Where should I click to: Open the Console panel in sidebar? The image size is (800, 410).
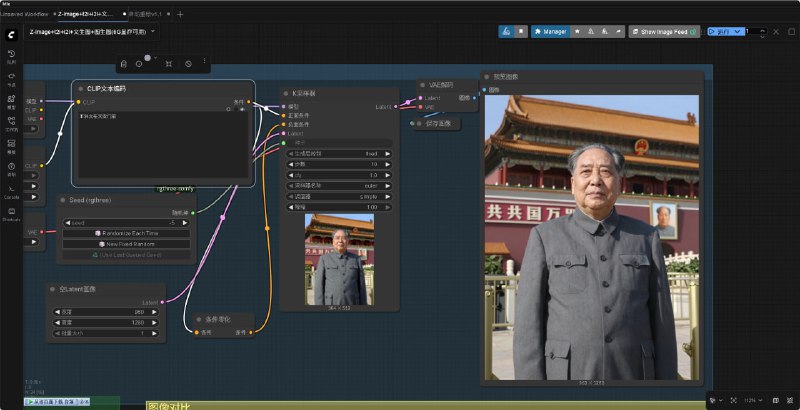[x=11, y=192]
